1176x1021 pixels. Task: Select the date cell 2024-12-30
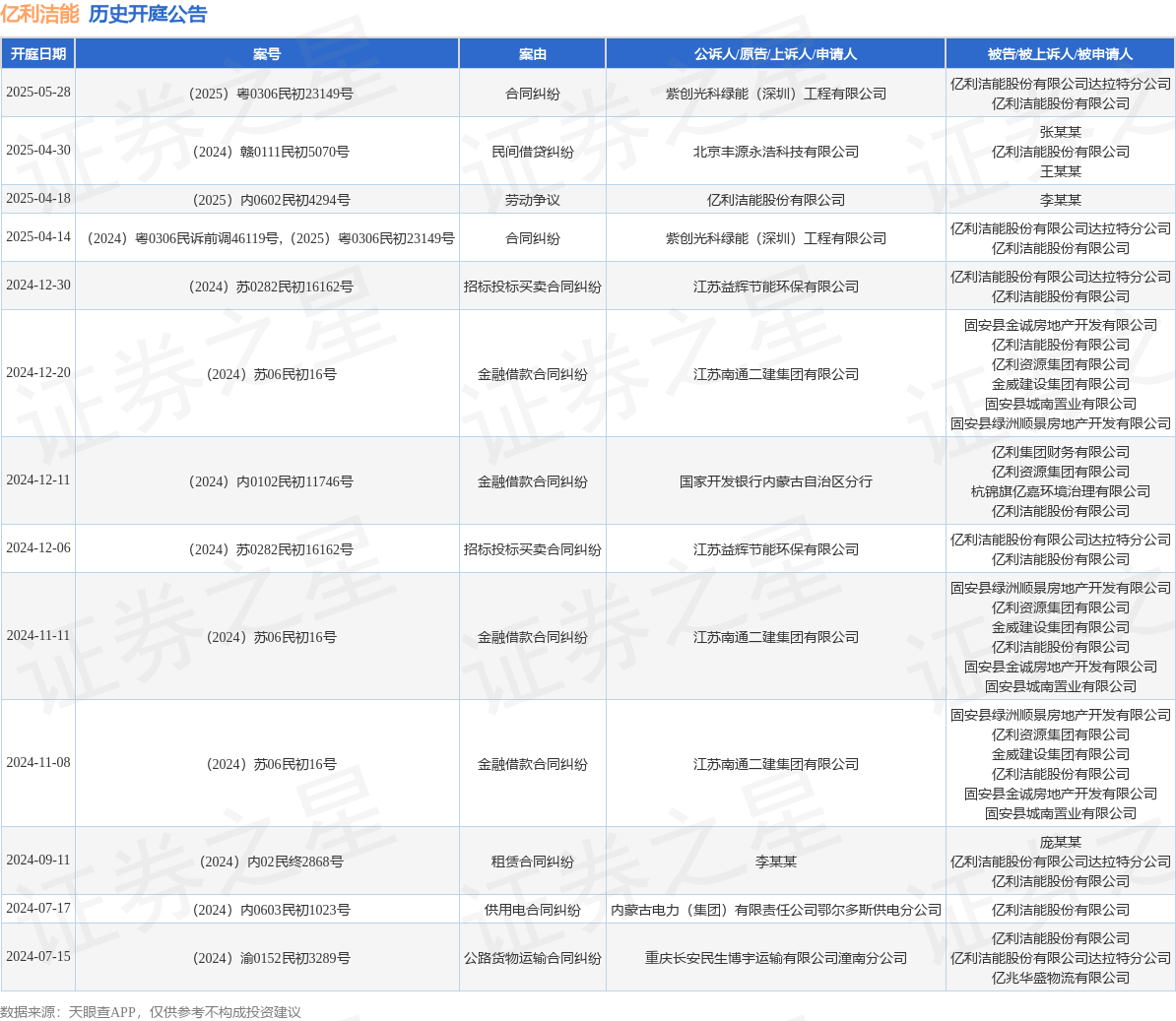click(38, 286)
